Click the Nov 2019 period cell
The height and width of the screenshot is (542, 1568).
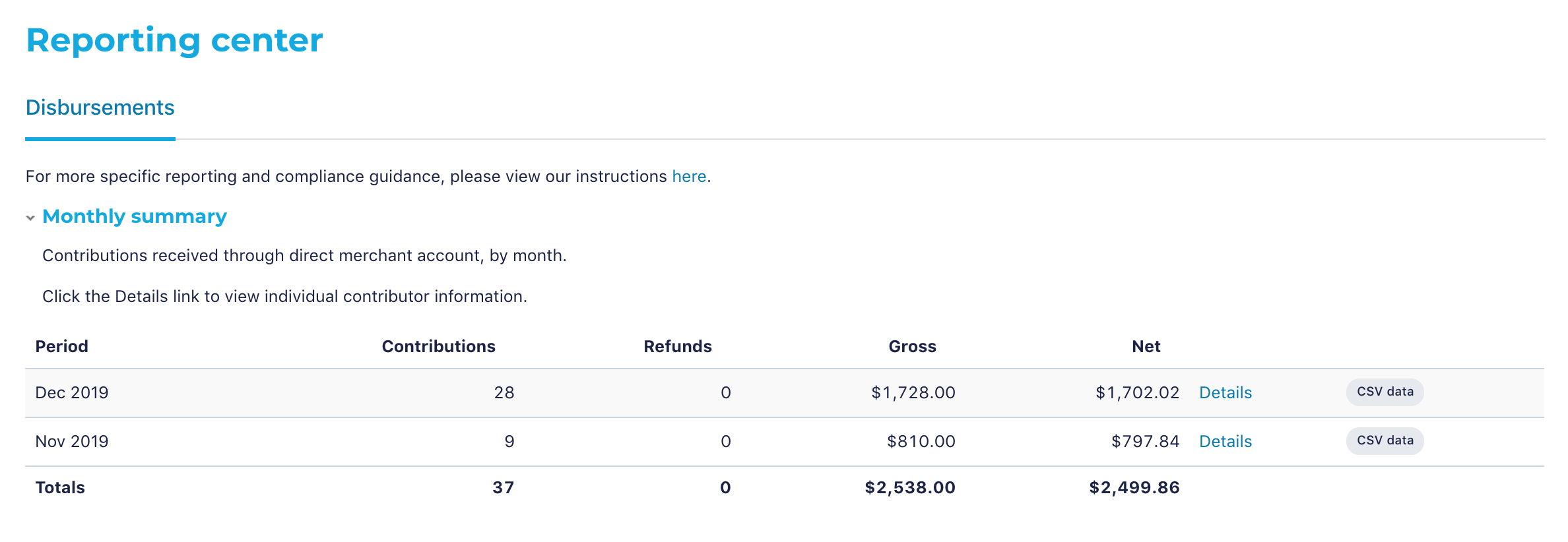point(72,441)
